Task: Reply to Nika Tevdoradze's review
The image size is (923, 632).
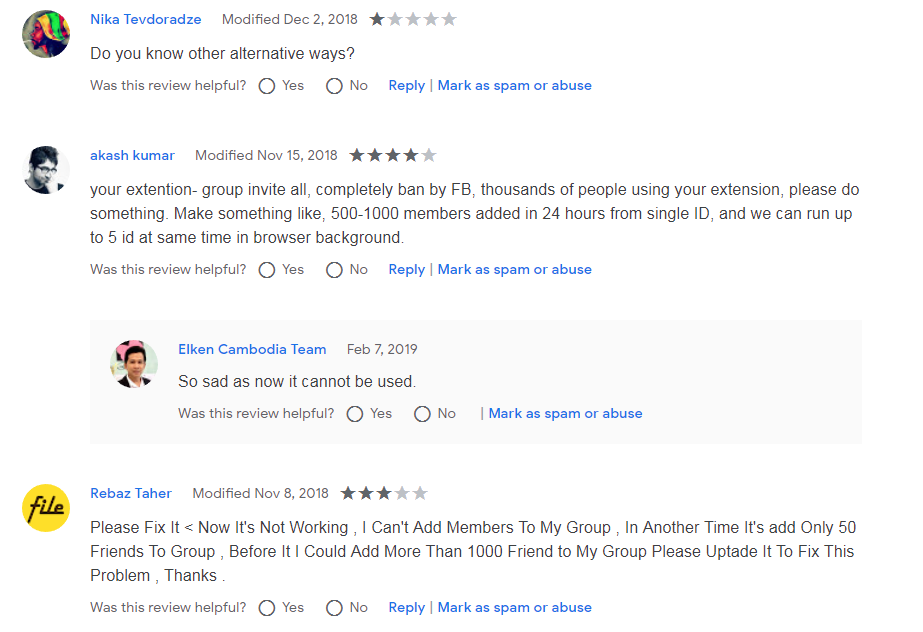Action: (x=406, y=85)
